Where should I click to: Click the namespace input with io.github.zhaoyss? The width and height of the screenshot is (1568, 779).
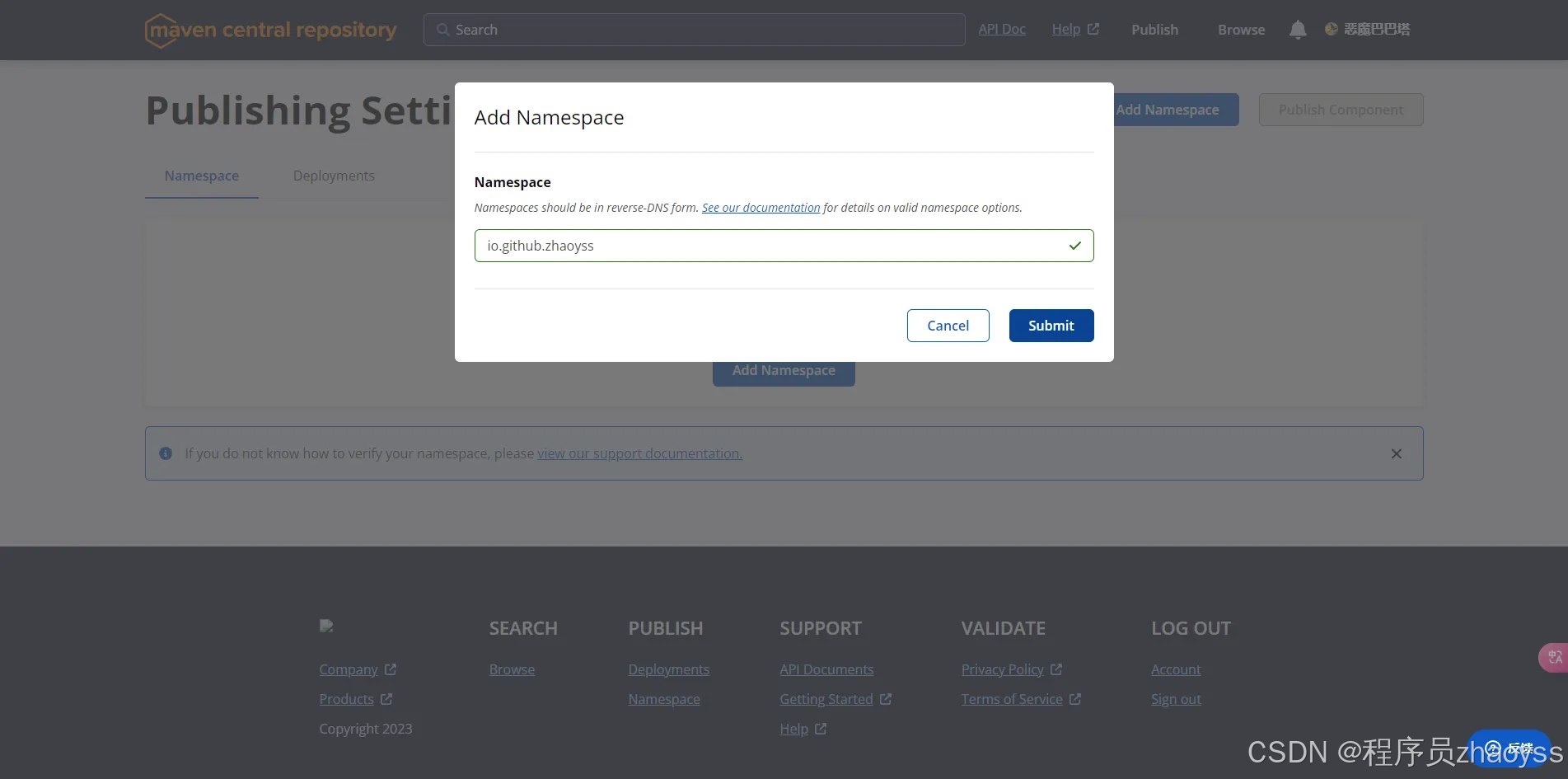click(784, 246)
